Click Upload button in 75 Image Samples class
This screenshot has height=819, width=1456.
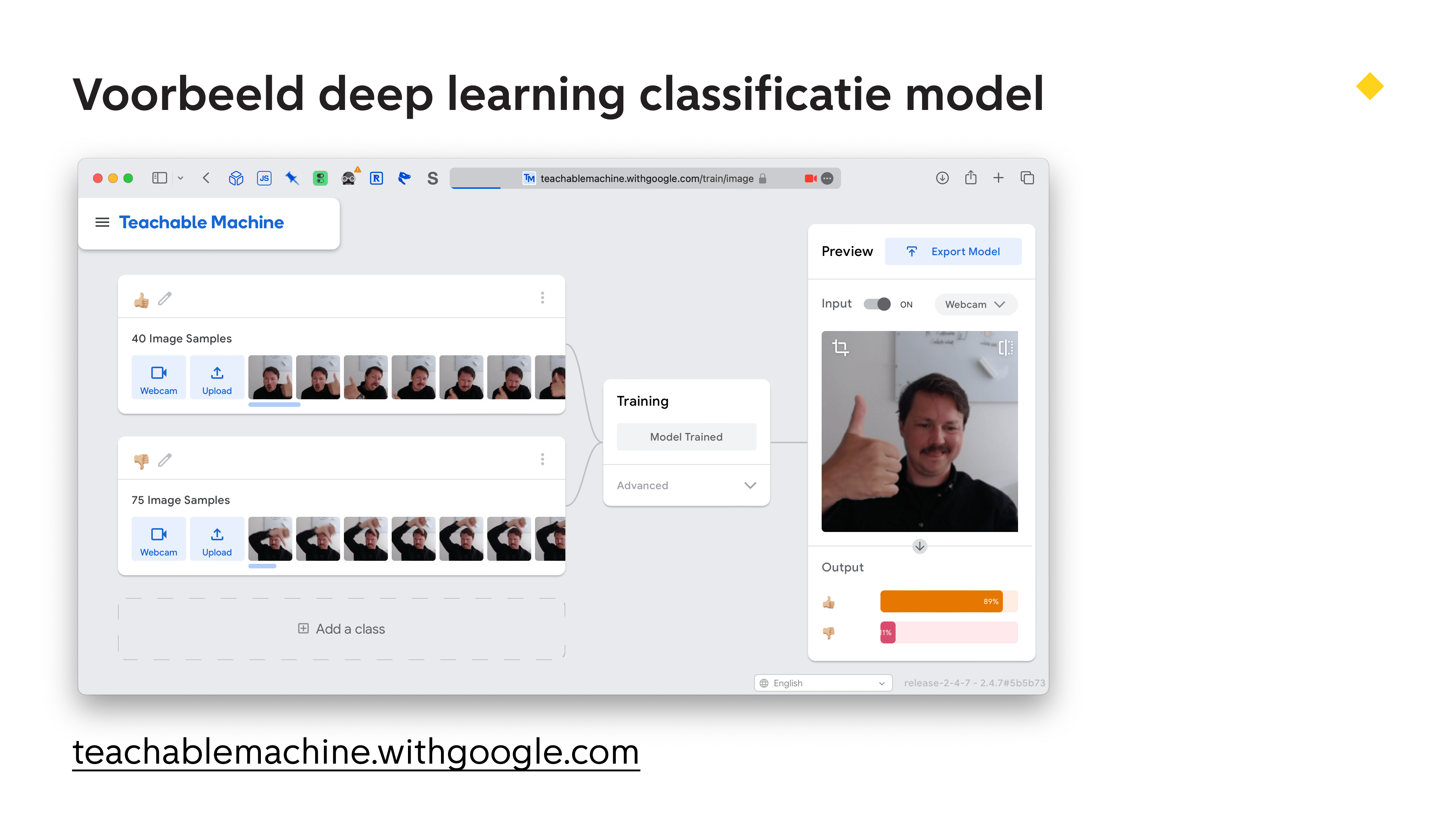(217, 539)
